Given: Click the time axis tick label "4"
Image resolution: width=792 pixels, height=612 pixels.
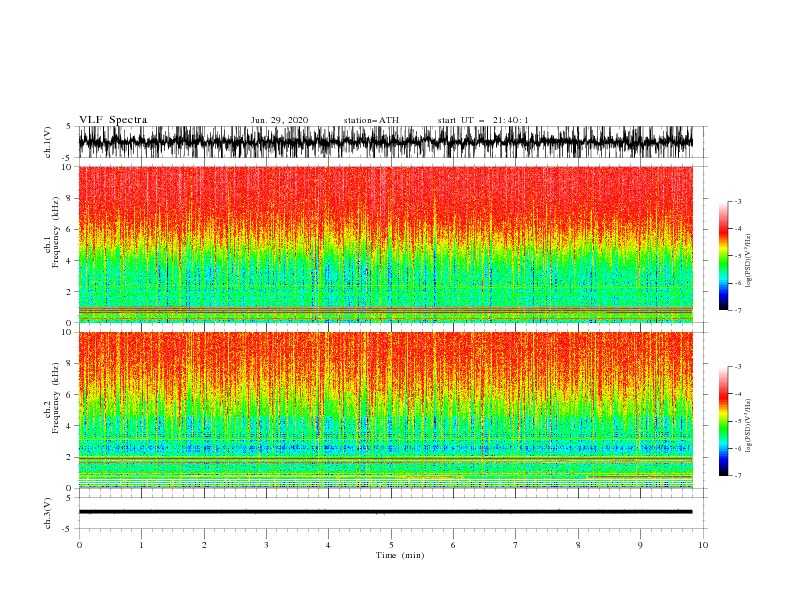Looking at the screenshot, I should [x=328, y=545].
